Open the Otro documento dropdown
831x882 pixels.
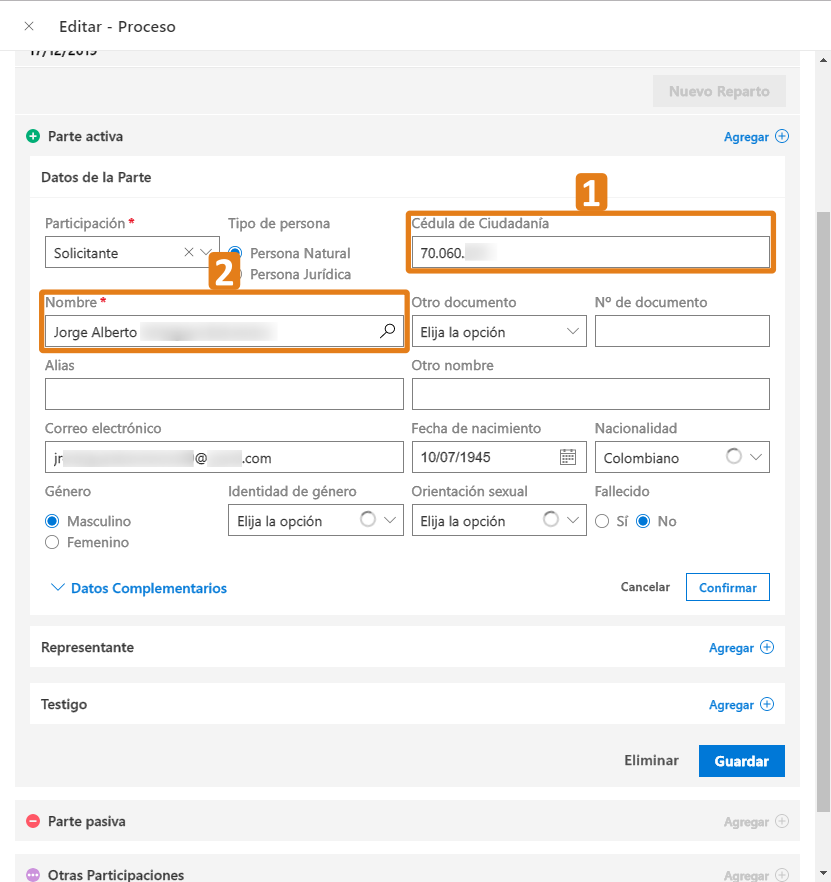point(499,331)
